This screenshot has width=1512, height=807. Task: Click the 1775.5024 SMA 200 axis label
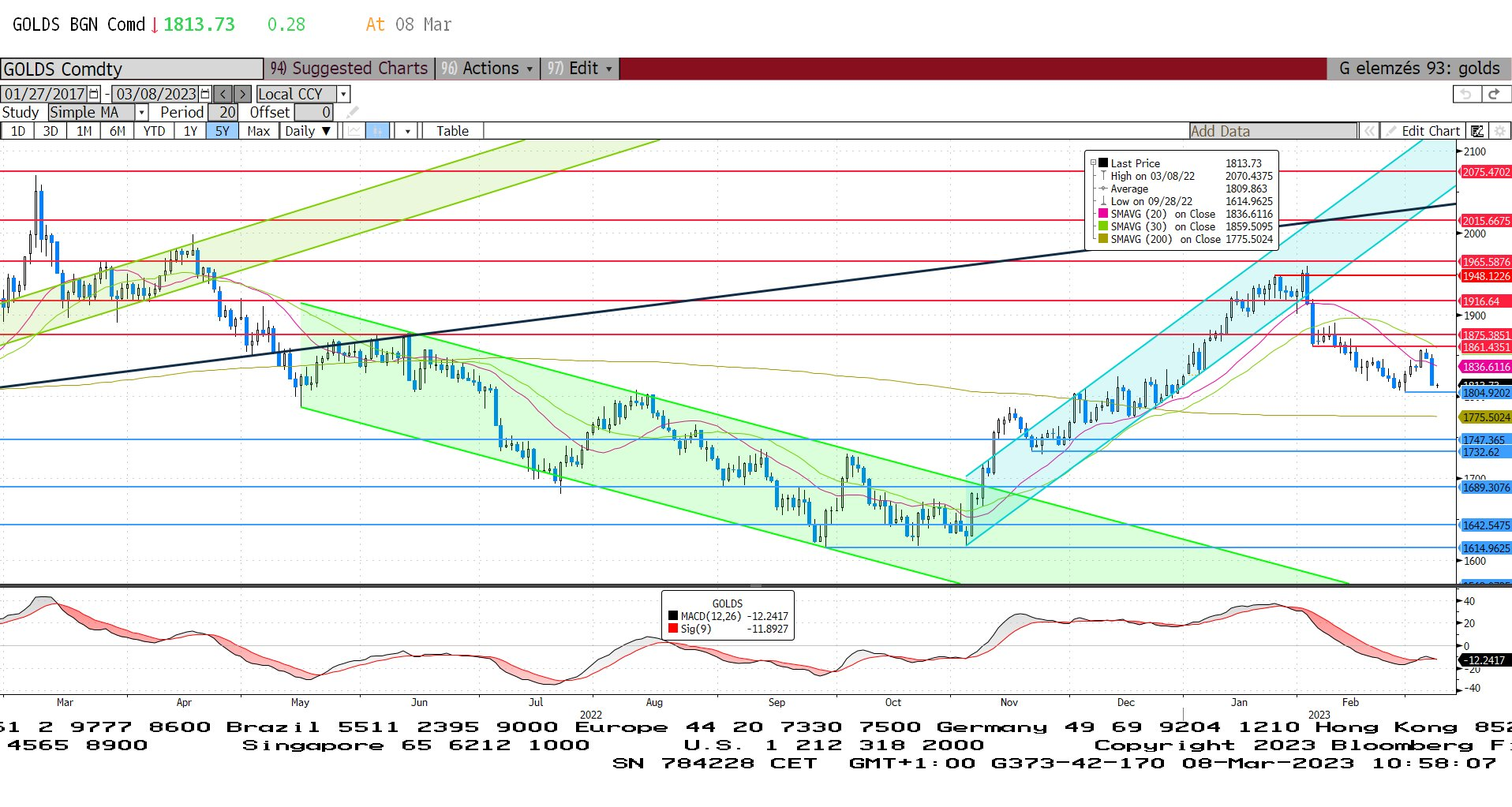point(1485,417)
